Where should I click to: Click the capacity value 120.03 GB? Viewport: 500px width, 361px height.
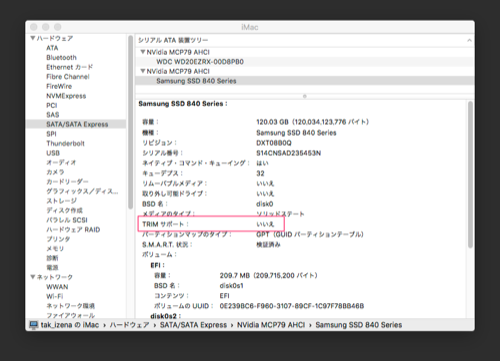[x=272, y=122]
